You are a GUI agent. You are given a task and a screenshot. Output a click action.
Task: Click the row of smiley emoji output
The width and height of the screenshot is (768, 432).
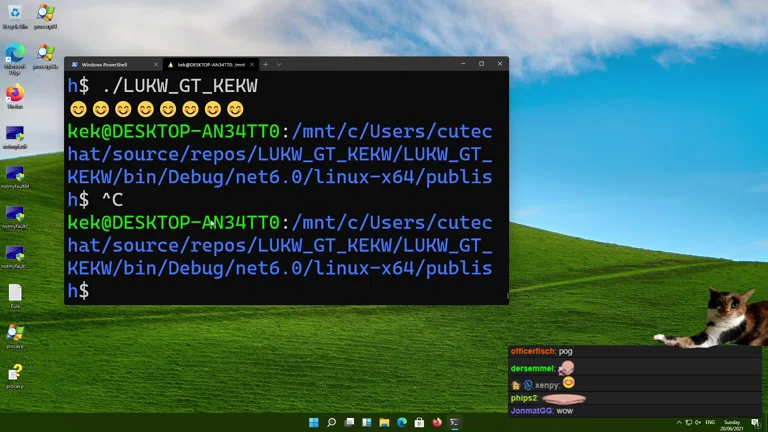point(157,109)
